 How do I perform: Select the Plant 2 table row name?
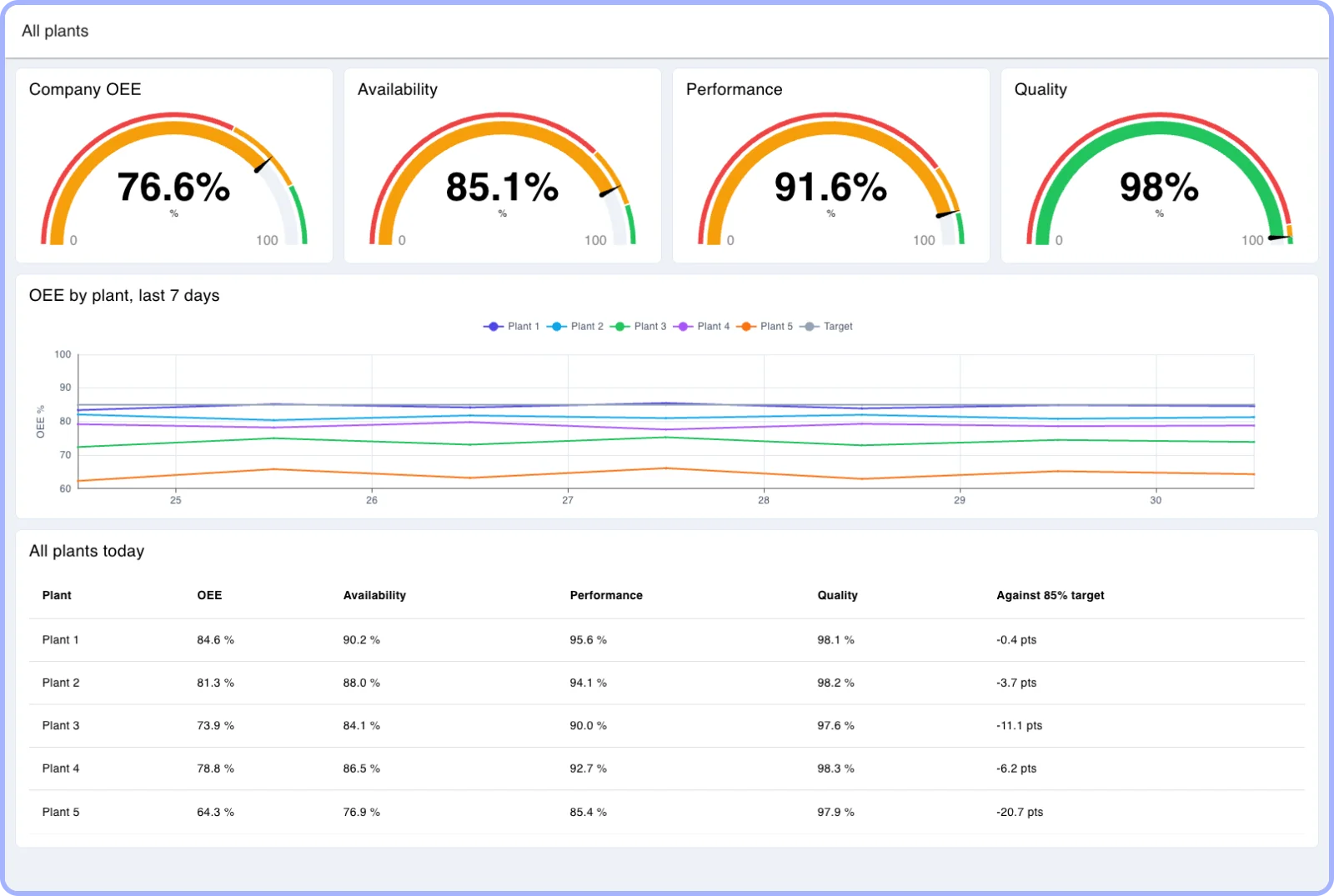[61, 683]
